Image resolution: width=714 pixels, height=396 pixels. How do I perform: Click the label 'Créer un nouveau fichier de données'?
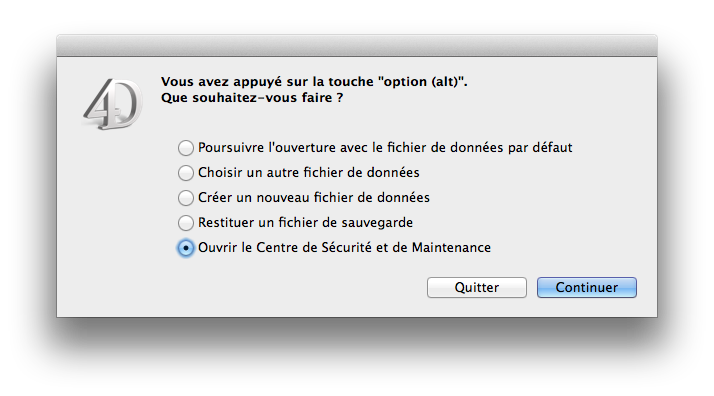pos(314,198)
